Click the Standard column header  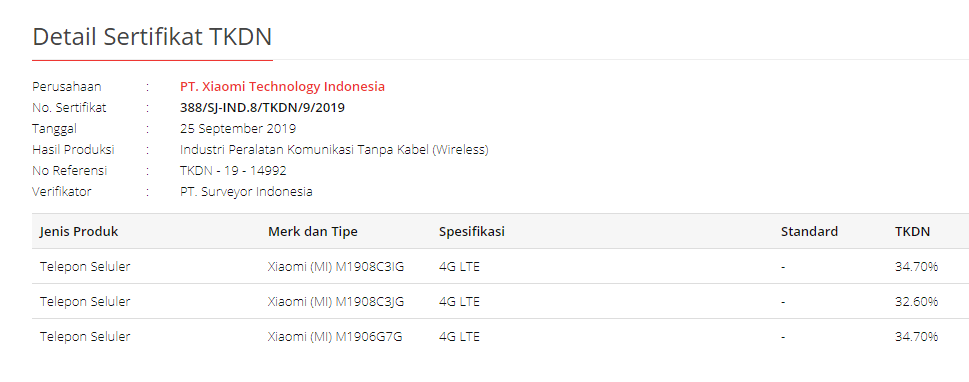point(809,232)
